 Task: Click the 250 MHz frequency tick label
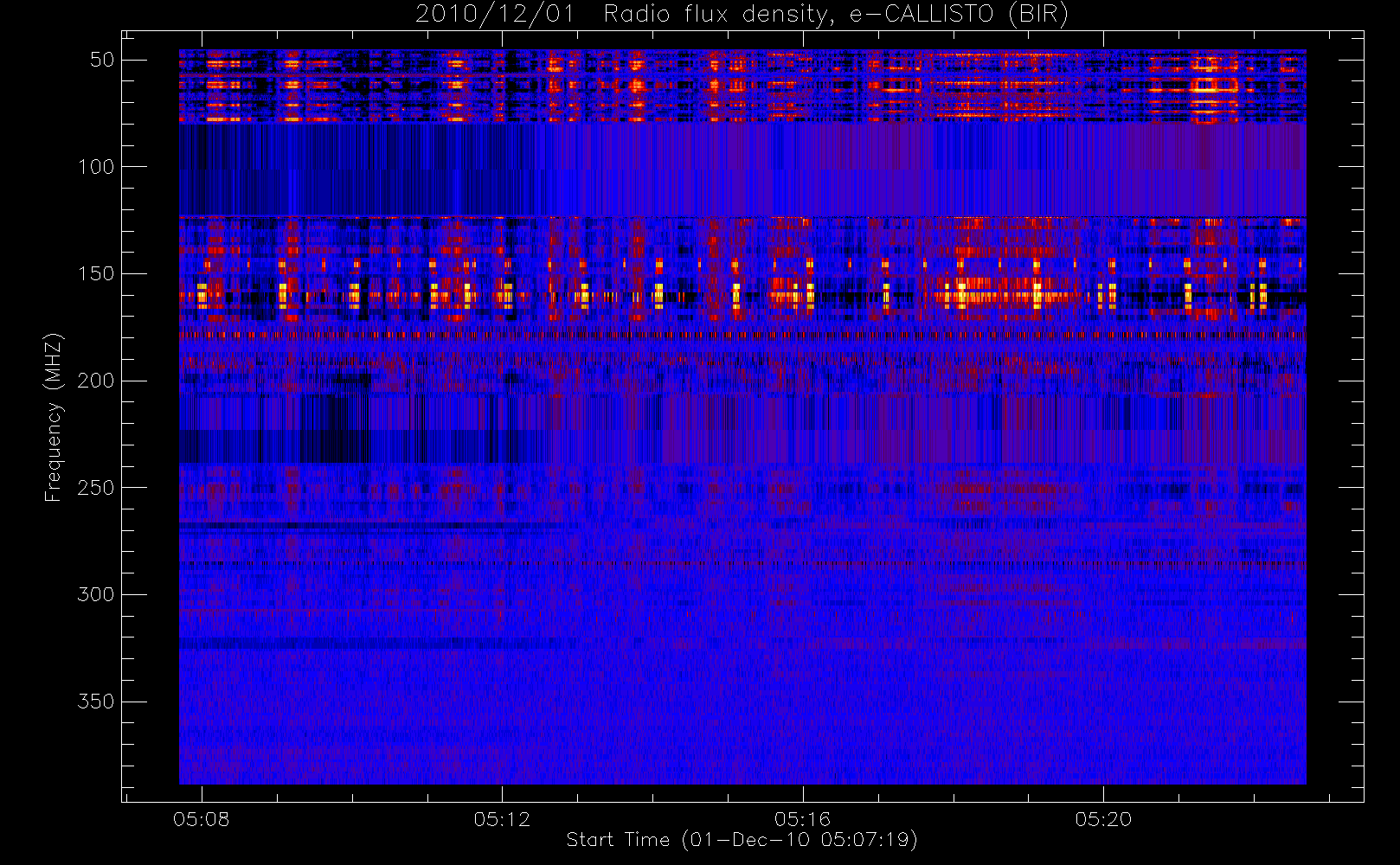tap(96, 488)
